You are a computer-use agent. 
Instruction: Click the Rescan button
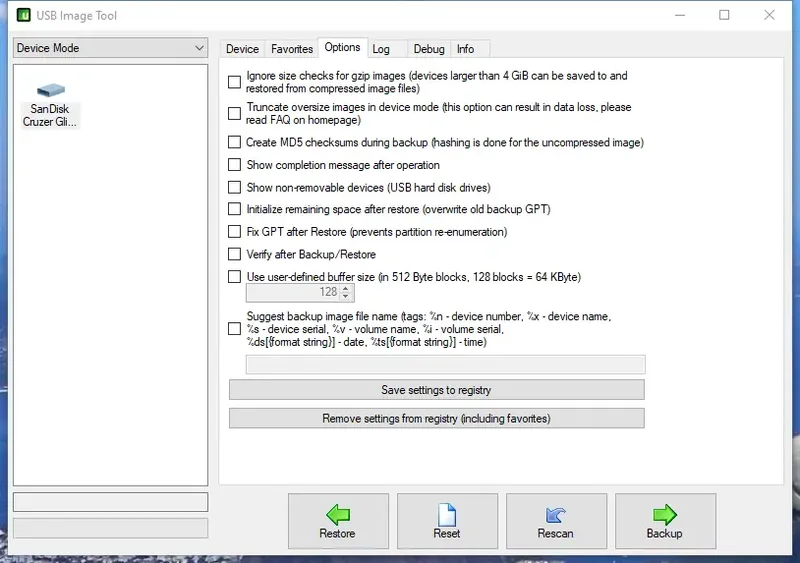click(556, 521)
